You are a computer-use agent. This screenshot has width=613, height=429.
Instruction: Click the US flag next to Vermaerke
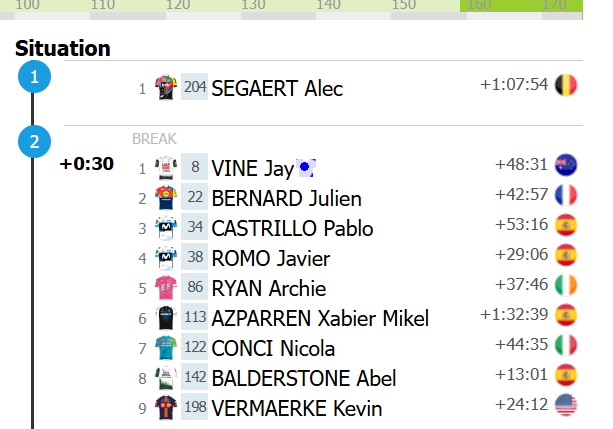(x=566, y=406)
